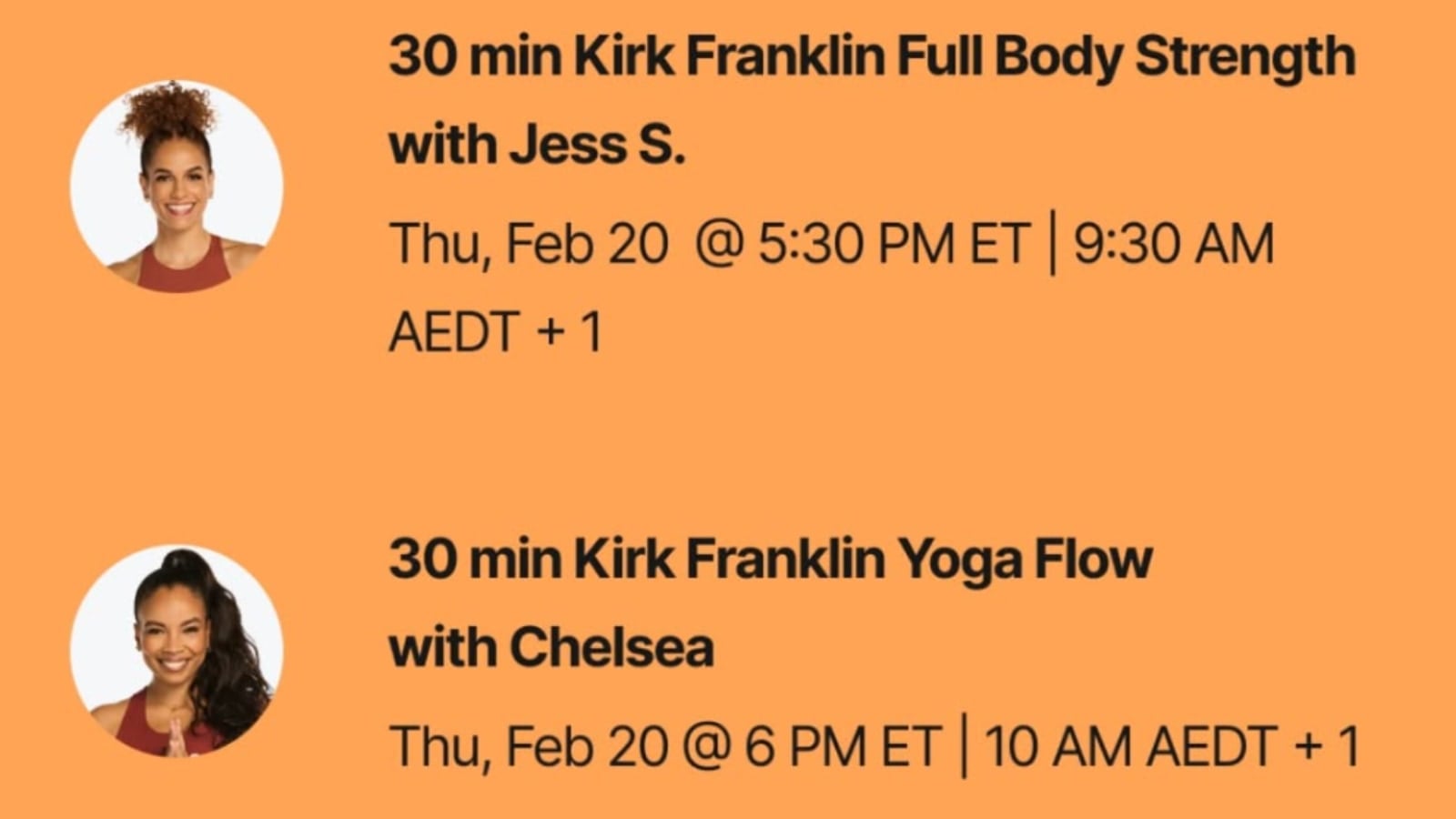This screenshot has width=1456, height=819.
Task: Click Chelsea's instructor profile photo
Action: click(177, 651)
